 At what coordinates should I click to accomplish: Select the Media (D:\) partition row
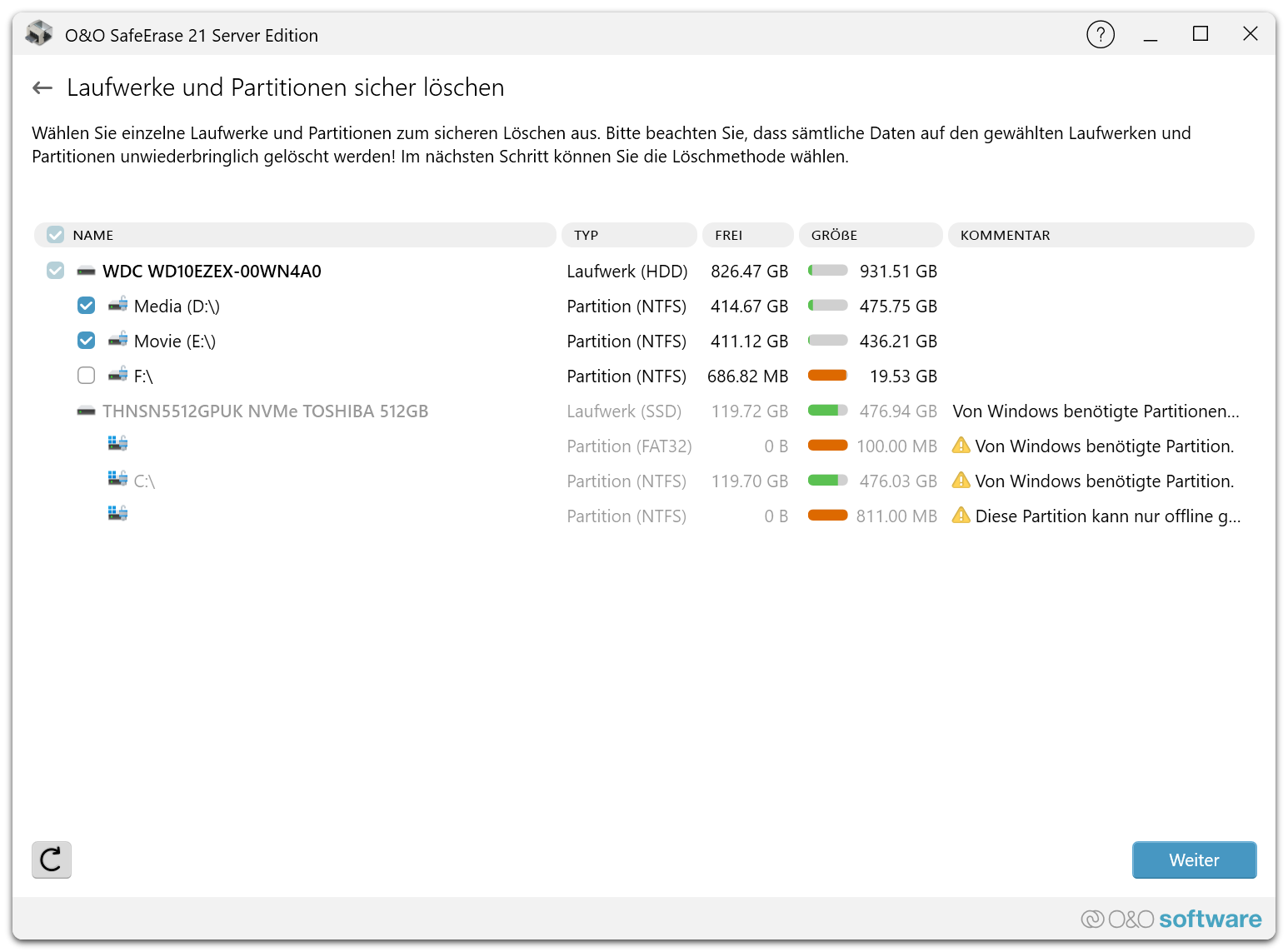644,306
